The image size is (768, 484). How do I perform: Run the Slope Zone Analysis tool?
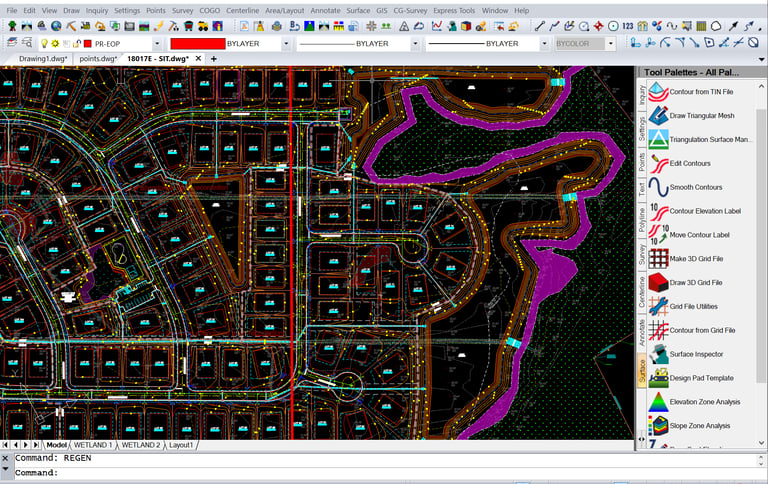[700, 426]
